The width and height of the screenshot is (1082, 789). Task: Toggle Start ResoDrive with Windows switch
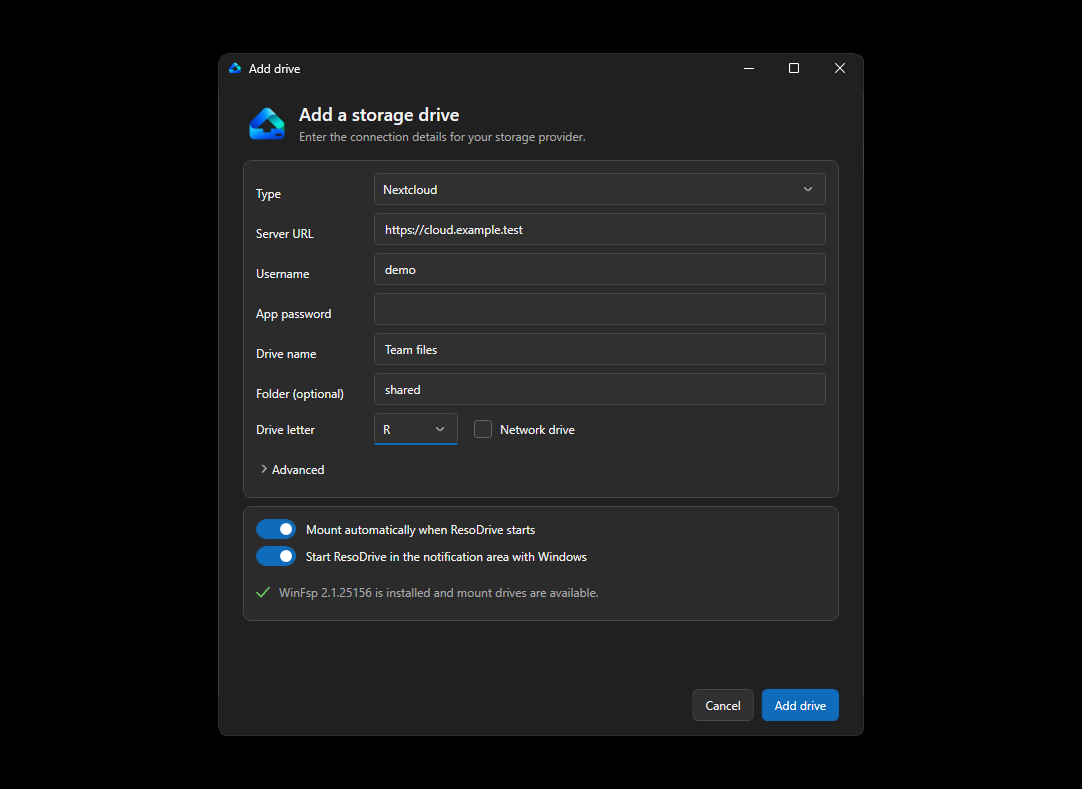276,556
